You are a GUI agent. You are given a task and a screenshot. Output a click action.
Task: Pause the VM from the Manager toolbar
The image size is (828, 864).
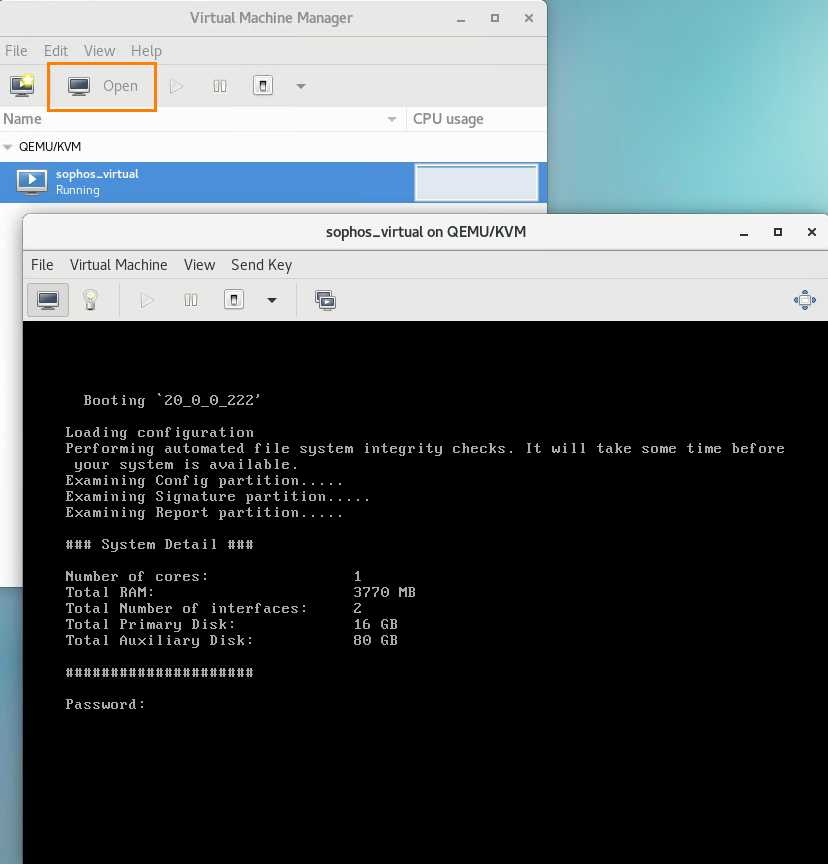point(220,86)
